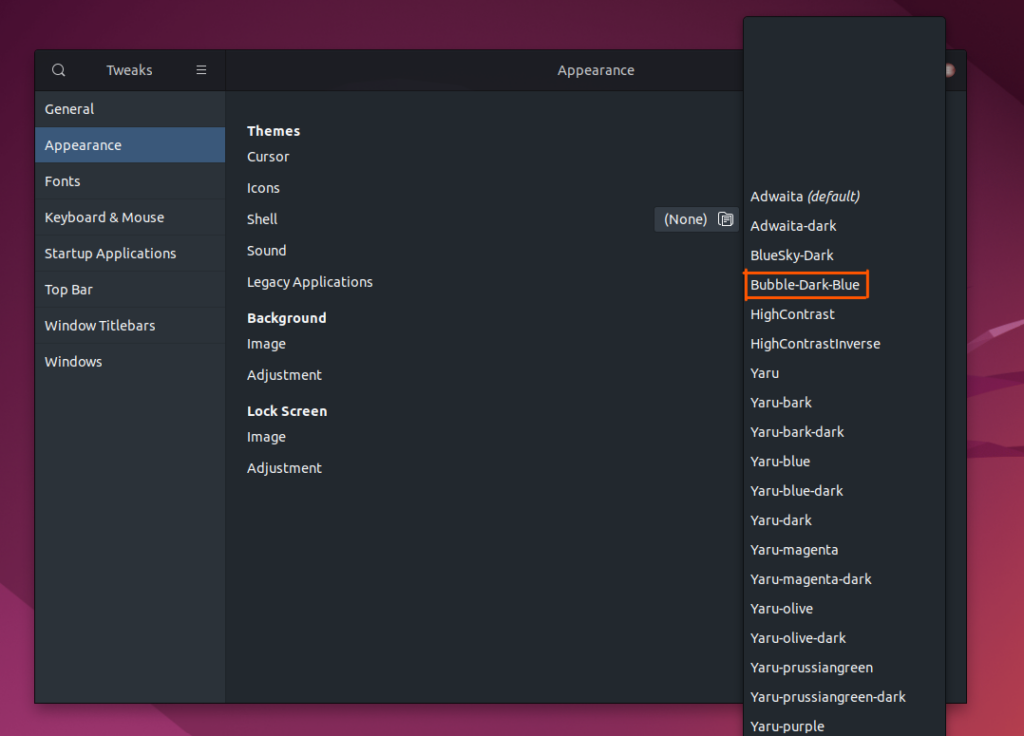Image resolution: width=1024 pixels, height=736 pixels.
Task: Switch to the General section
Action: (x=129, y=108)
